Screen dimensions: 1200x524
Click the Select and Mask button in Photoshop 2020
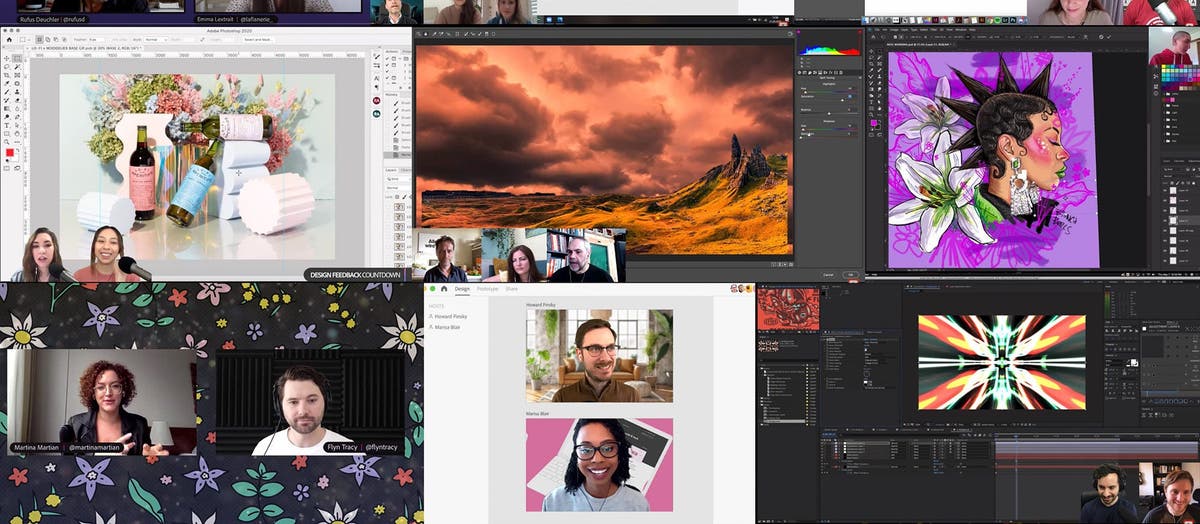[258, 40]
